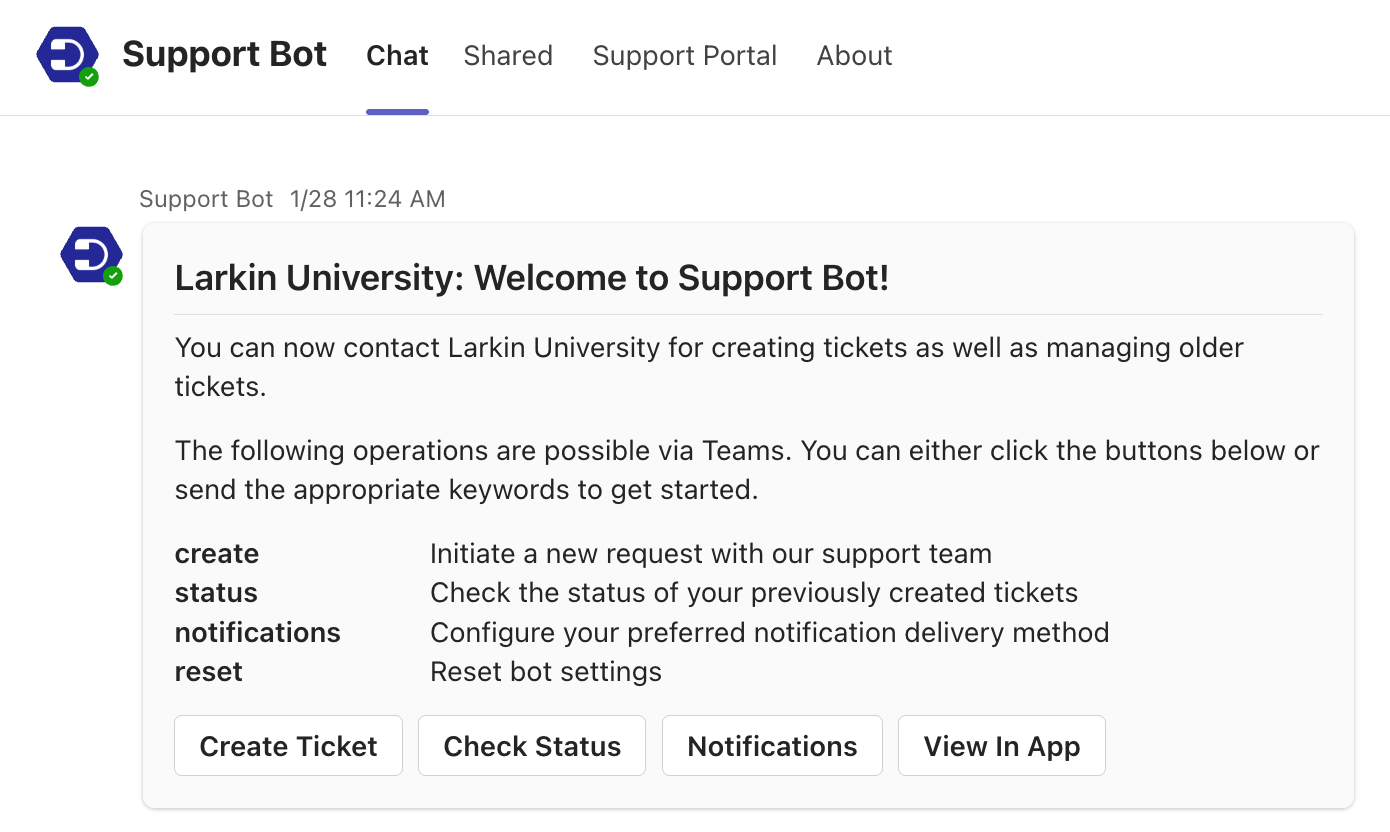The width and height of the screenshot is (1390, 832).
Task: Go to the Support Portal tab
Action: click(685, 56)
